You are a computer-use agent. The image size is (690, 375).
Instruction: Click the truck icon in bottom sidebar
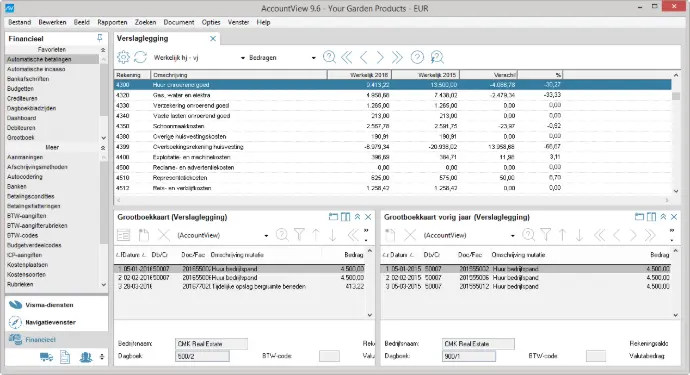46,357
